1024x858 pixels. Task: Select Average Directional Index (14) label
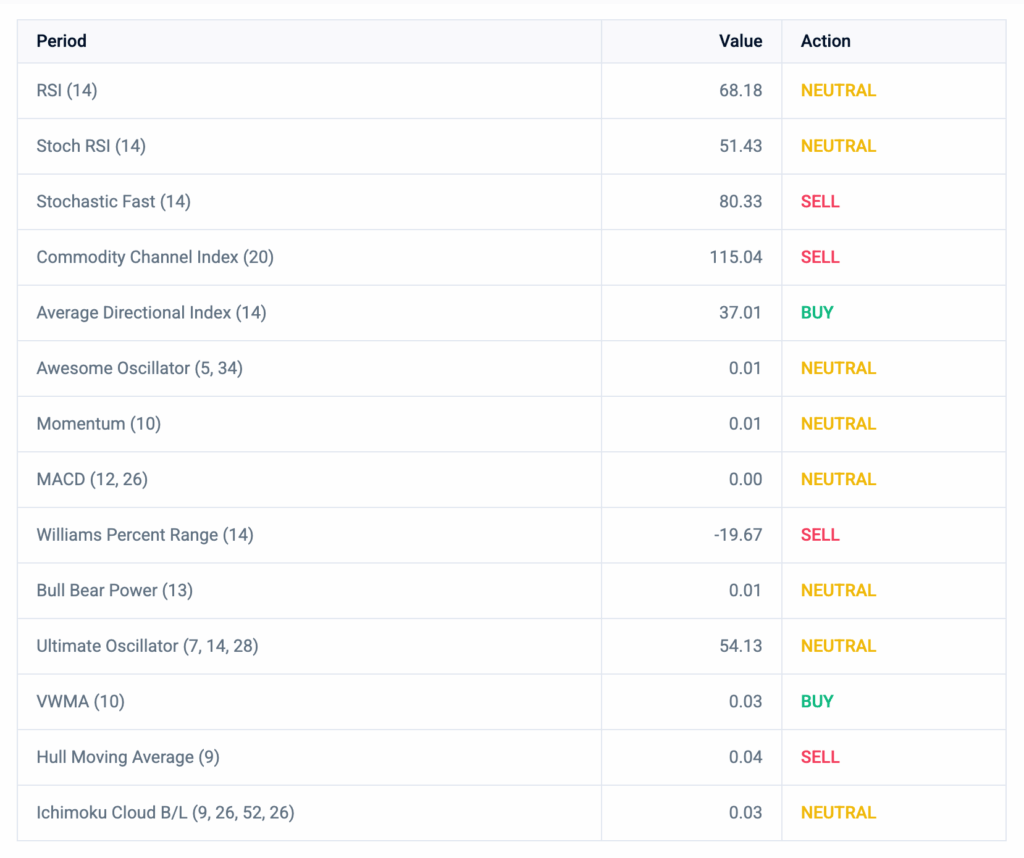click(x=152, y=312)
